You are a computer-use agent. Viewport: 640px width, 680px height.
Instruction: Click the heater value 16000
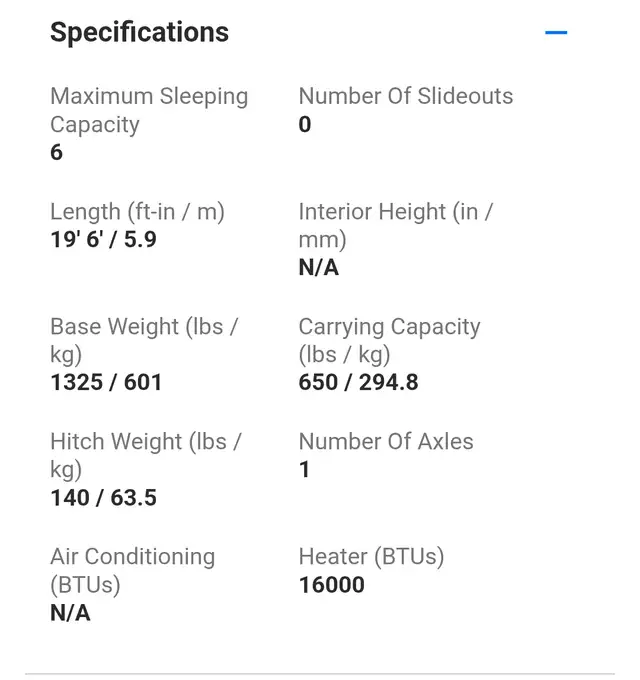coord(332,585)
